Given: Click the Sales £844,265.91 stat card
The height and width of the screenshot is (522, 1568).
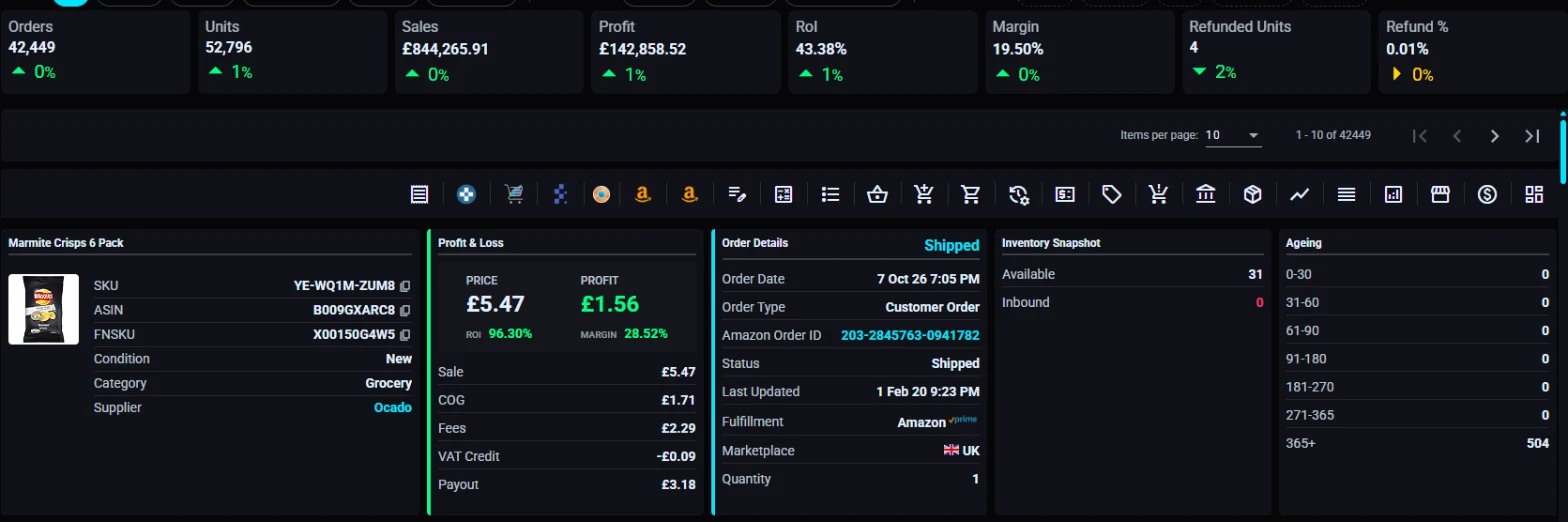Looking at the screenshot, I should (x=489, y=53).
